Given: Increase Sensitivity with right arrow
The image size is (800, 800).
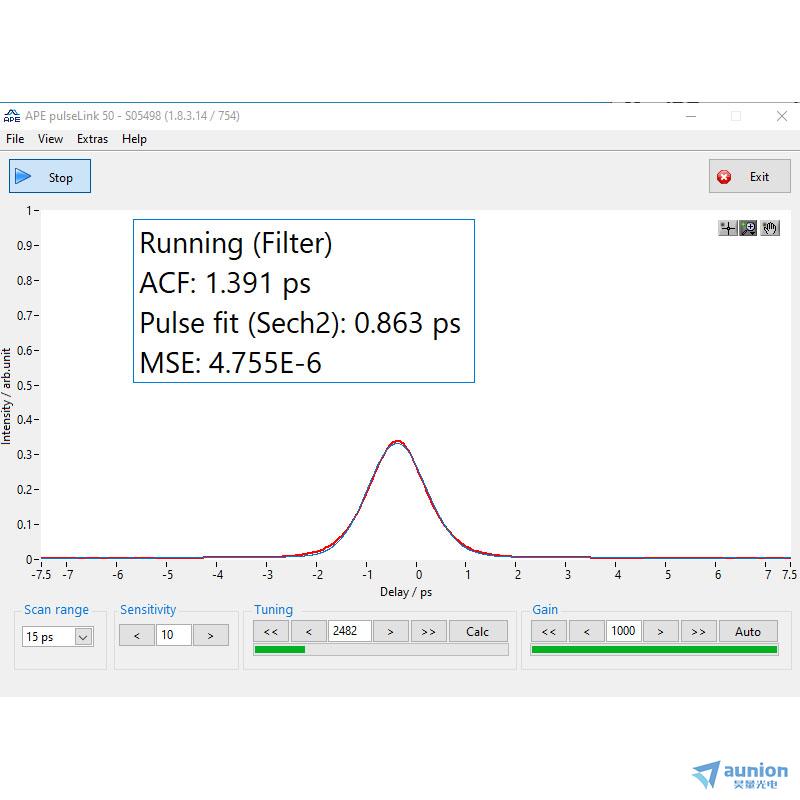Looking at the screenshot, I should (210, 635).
